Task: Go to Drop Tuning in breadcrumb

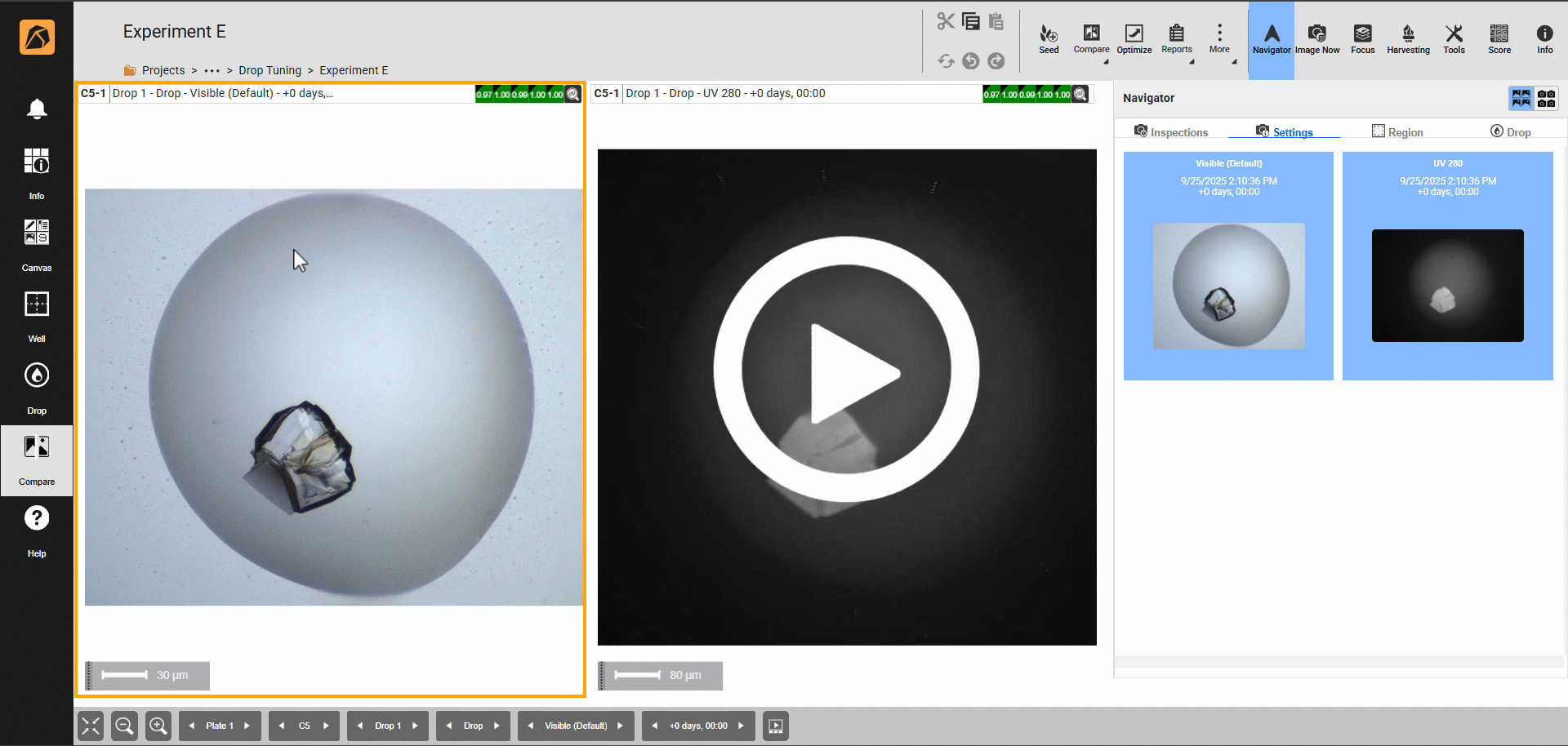Action: pyautogui.click(x=269, y=70)
